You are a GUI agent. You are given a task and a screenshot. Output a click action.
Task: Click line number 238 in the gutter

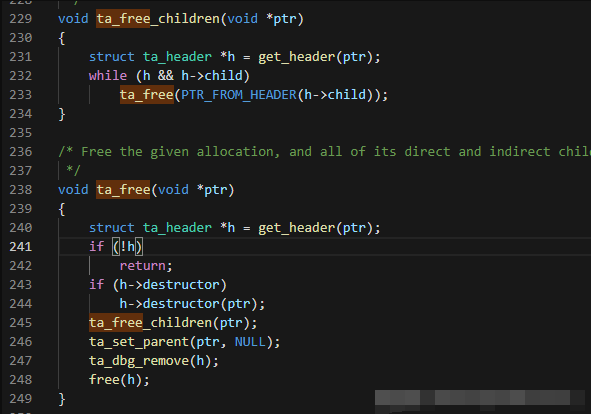pyautogui.click(x=21, y=190)
